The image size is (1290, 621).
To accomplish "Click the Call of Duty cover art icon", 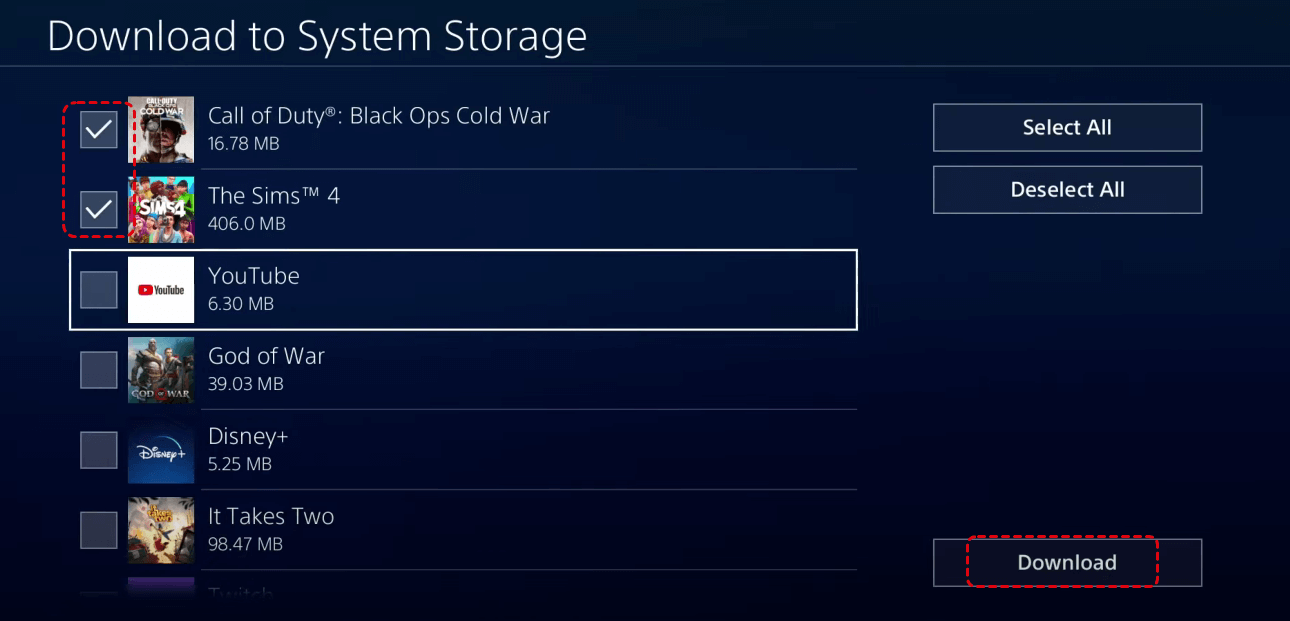I will click(x=161, y=129).
